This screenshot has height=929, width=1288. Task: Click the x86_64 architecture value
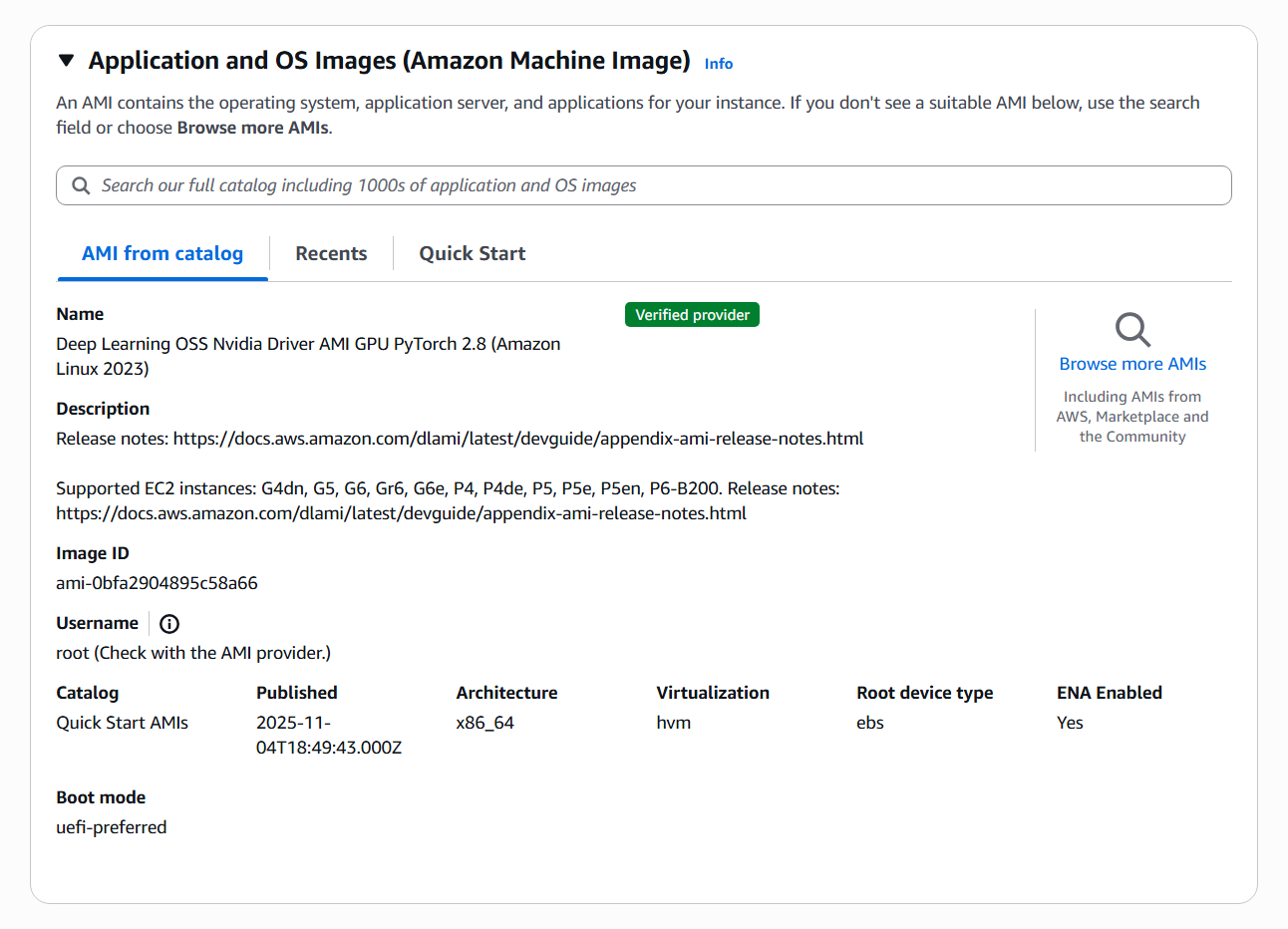[x=484, y=723]
